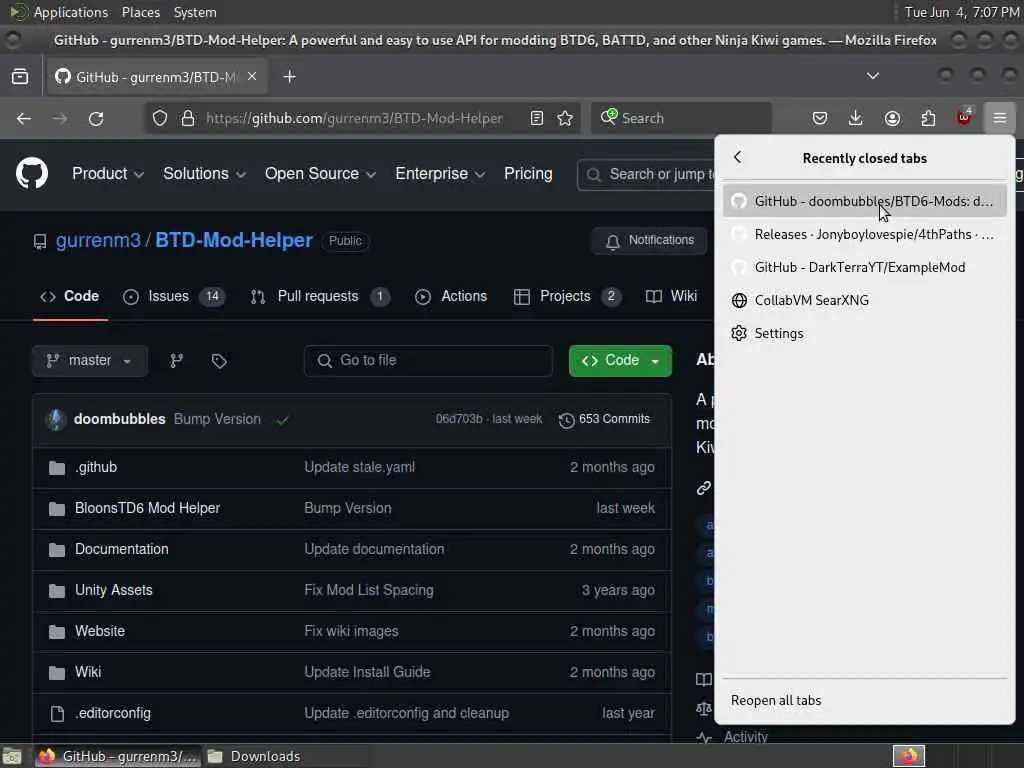Select the Code tab

(x=70, y=296)
